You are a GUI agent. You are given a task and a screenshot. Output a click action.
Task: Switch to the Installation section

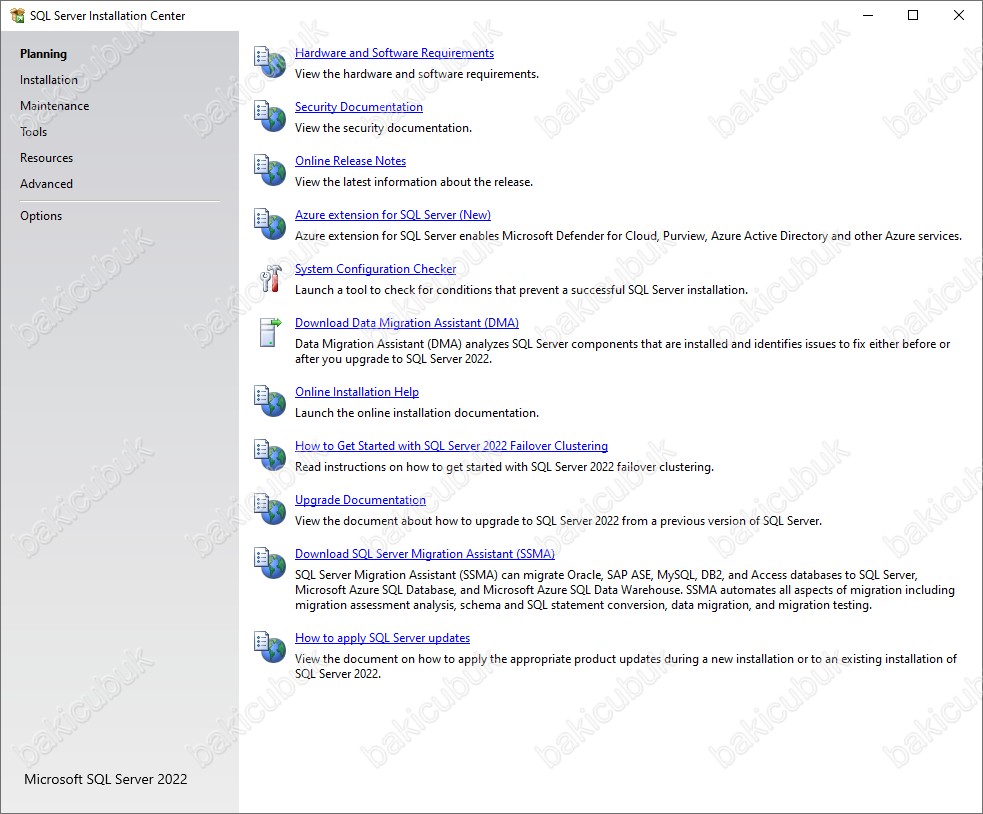click(49, 80)
